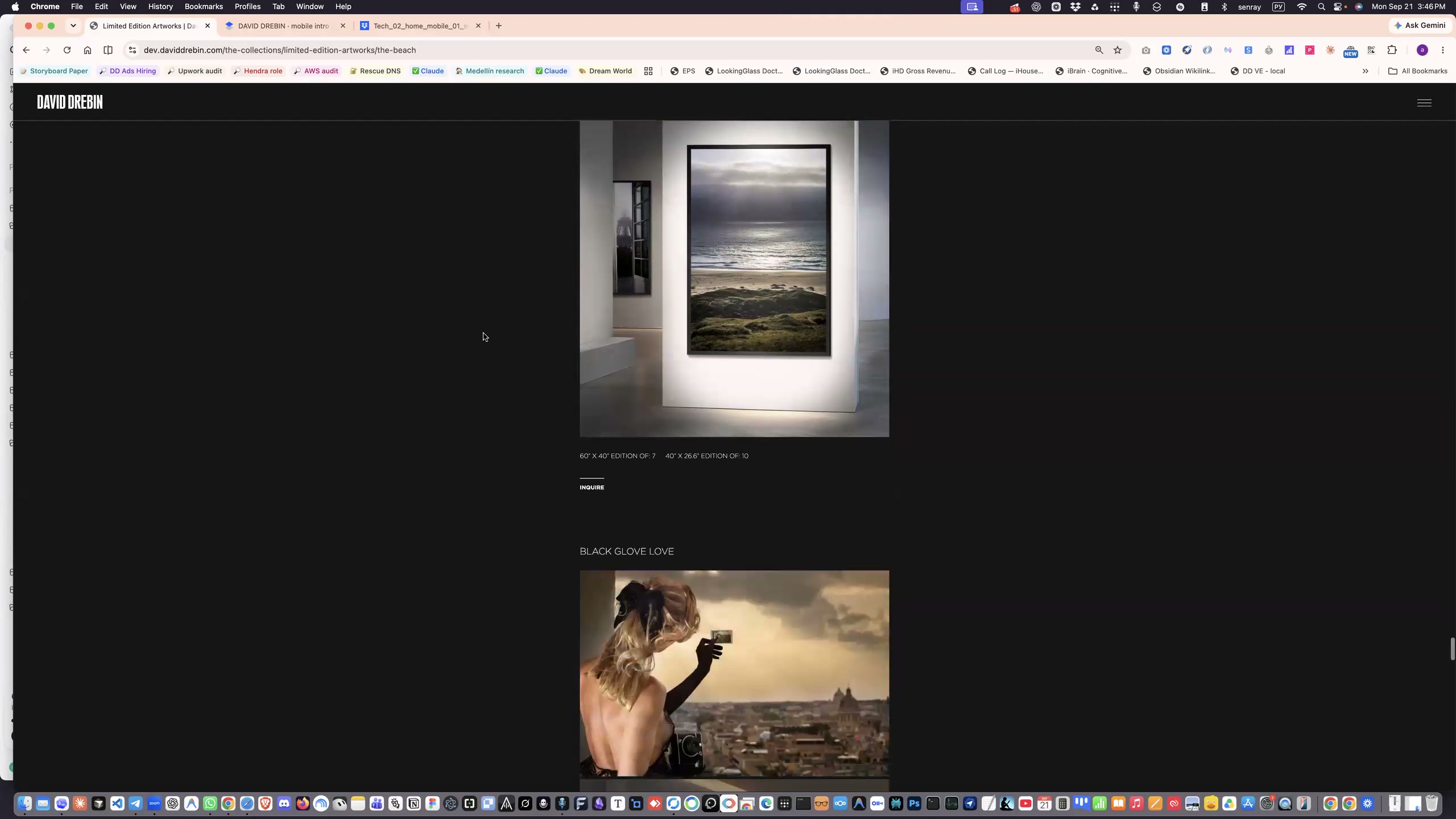Go back with the browser back arrow
Screen dimensions: 1456x819
coord(26,50)
